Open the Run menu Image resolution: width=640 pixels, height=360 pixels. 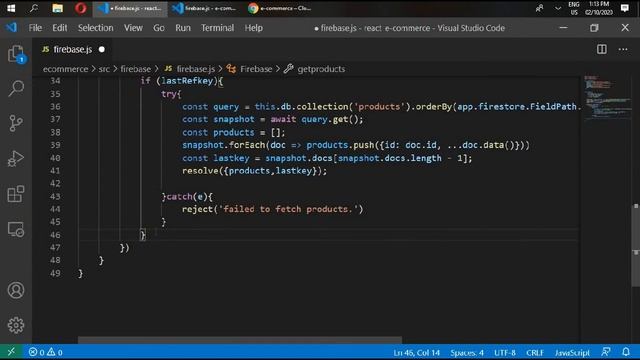[x=183, y=28]
